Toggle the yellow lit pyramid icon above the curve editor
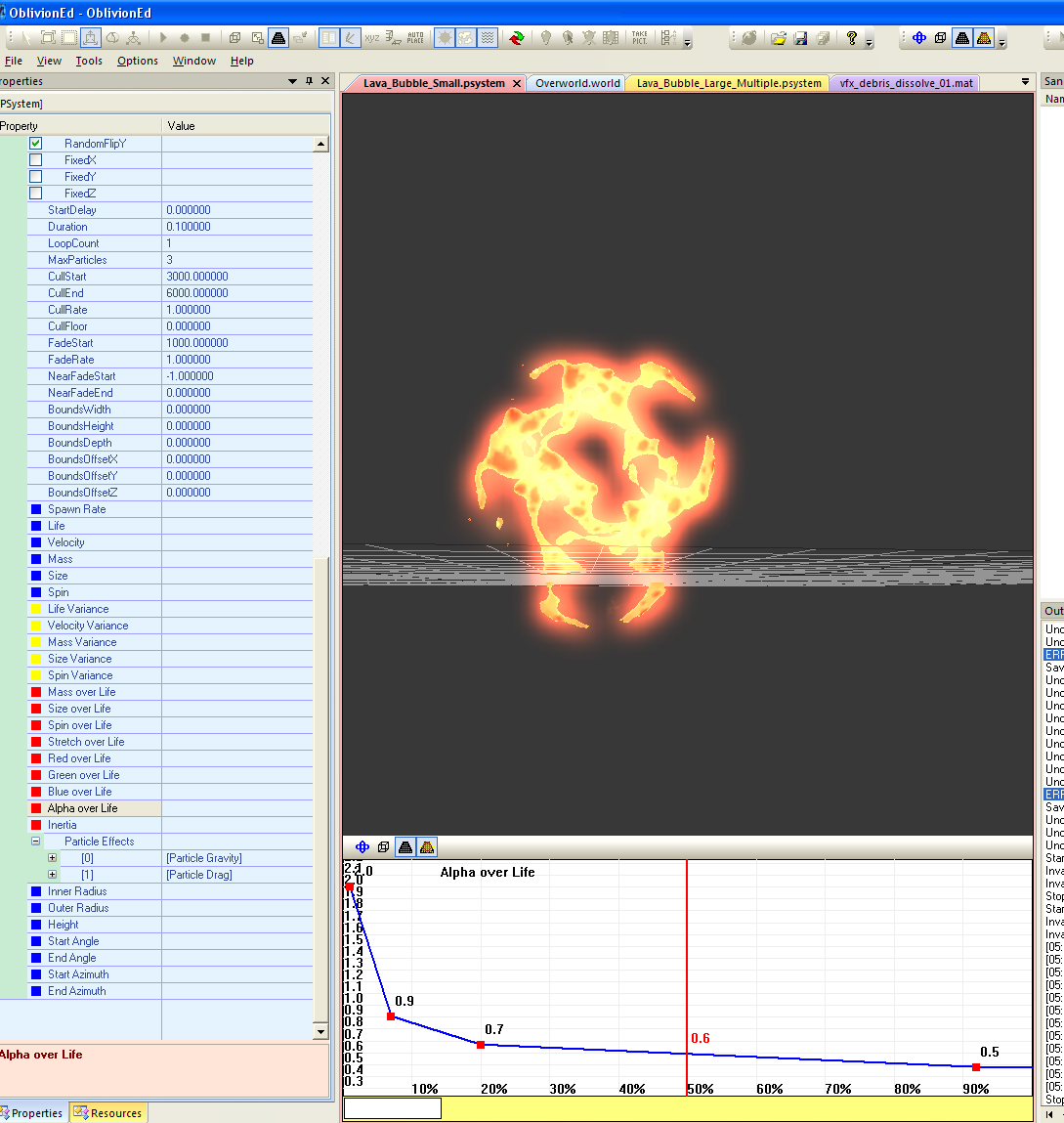1064x1123 pixels. (x=427, y=847)
